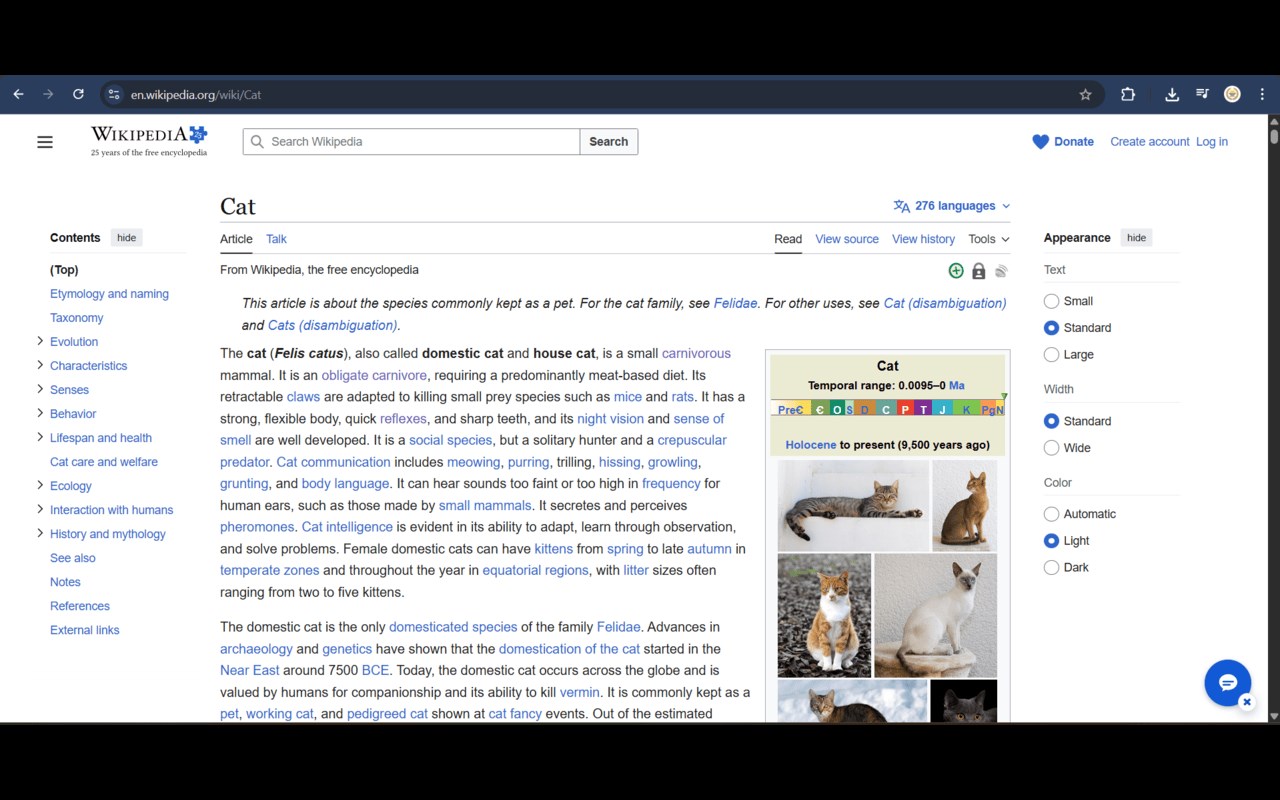Viewport: 1280px width, 800px height.
Task: Open the browser downloads icon
Action: click(x=1172, y=94)
